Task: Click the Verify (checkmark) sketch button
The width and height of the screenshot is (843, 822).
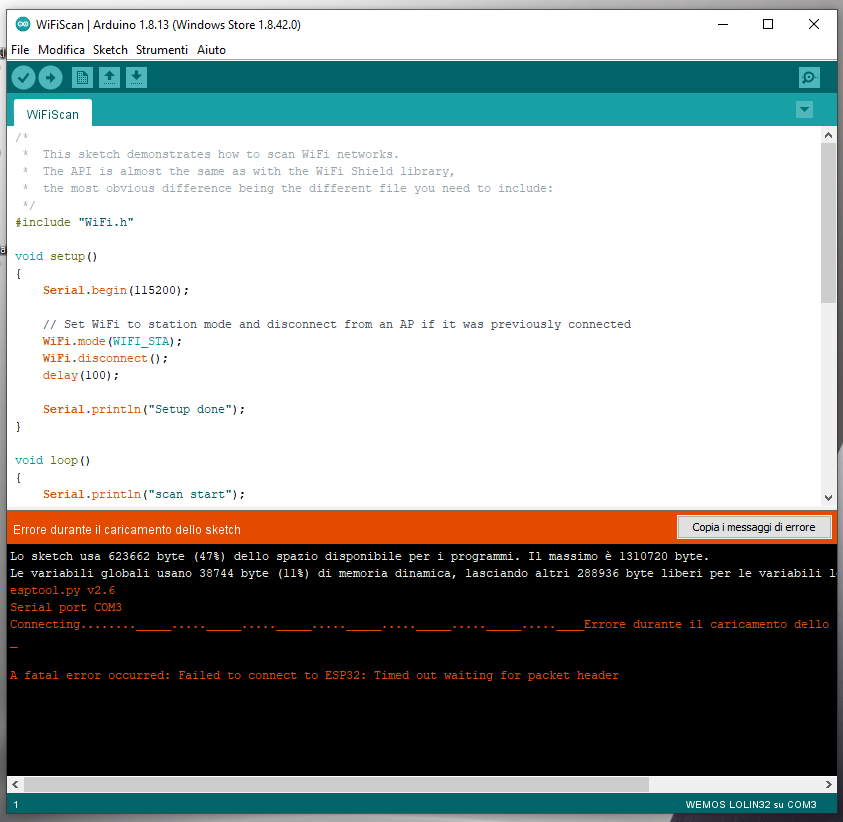Action: (x=23, y=78)
